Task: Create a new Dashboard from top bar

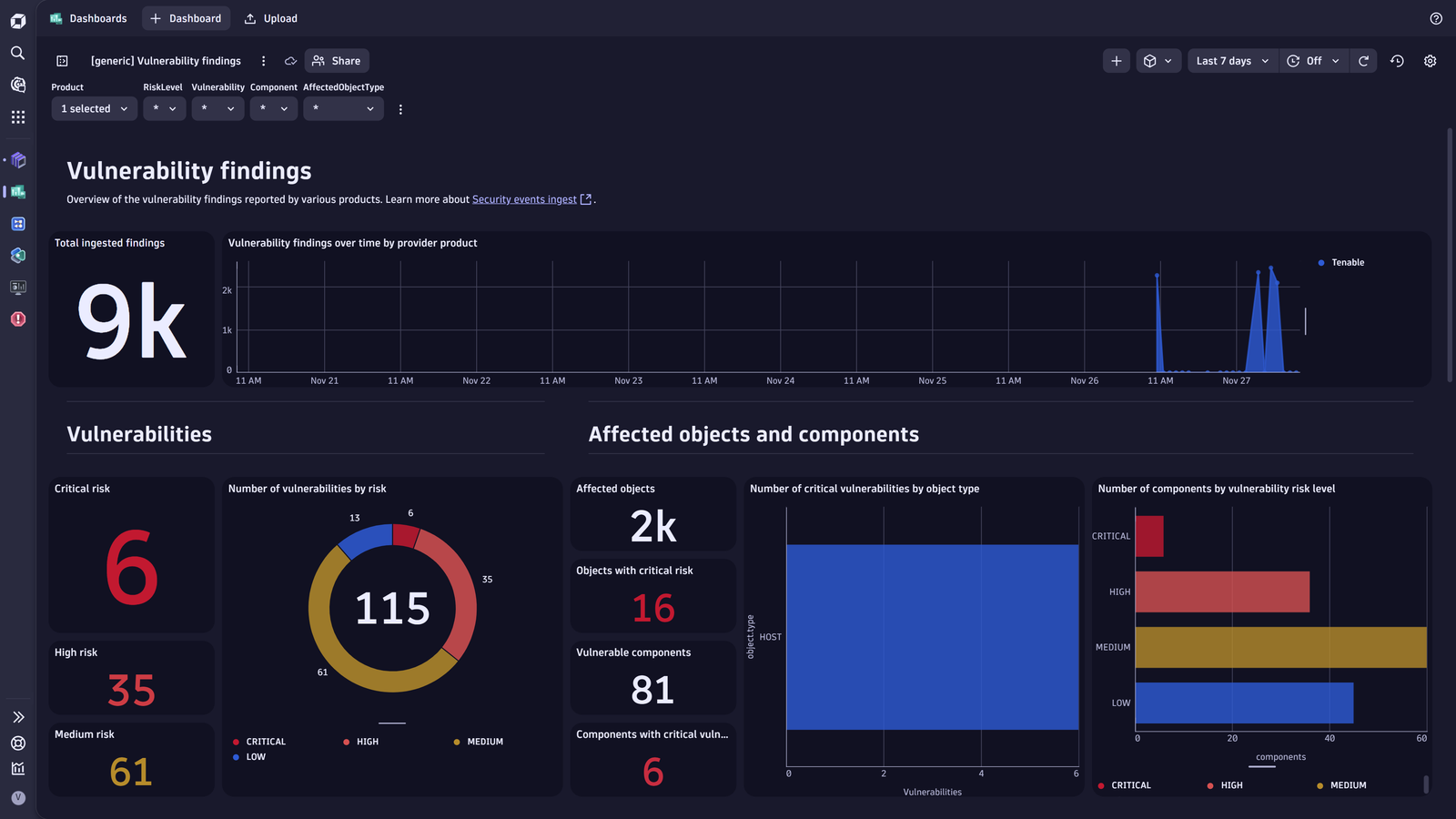Action: click(186, 18)
